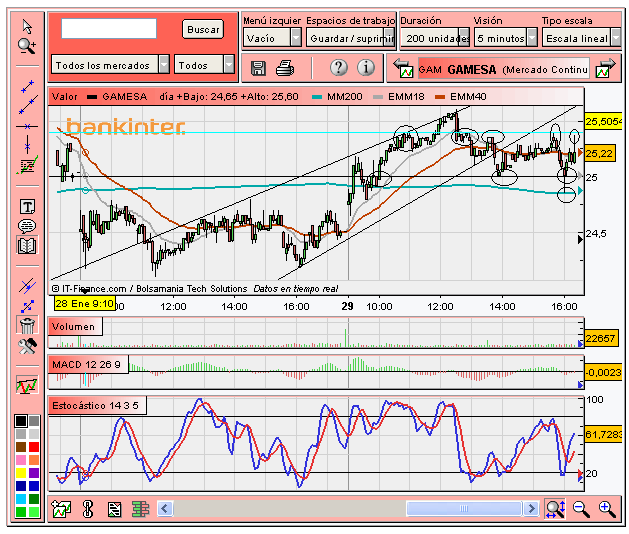Select the speech bubble comment tool
Viewport: 629px width, 534px height.
(x=27, y=226)
